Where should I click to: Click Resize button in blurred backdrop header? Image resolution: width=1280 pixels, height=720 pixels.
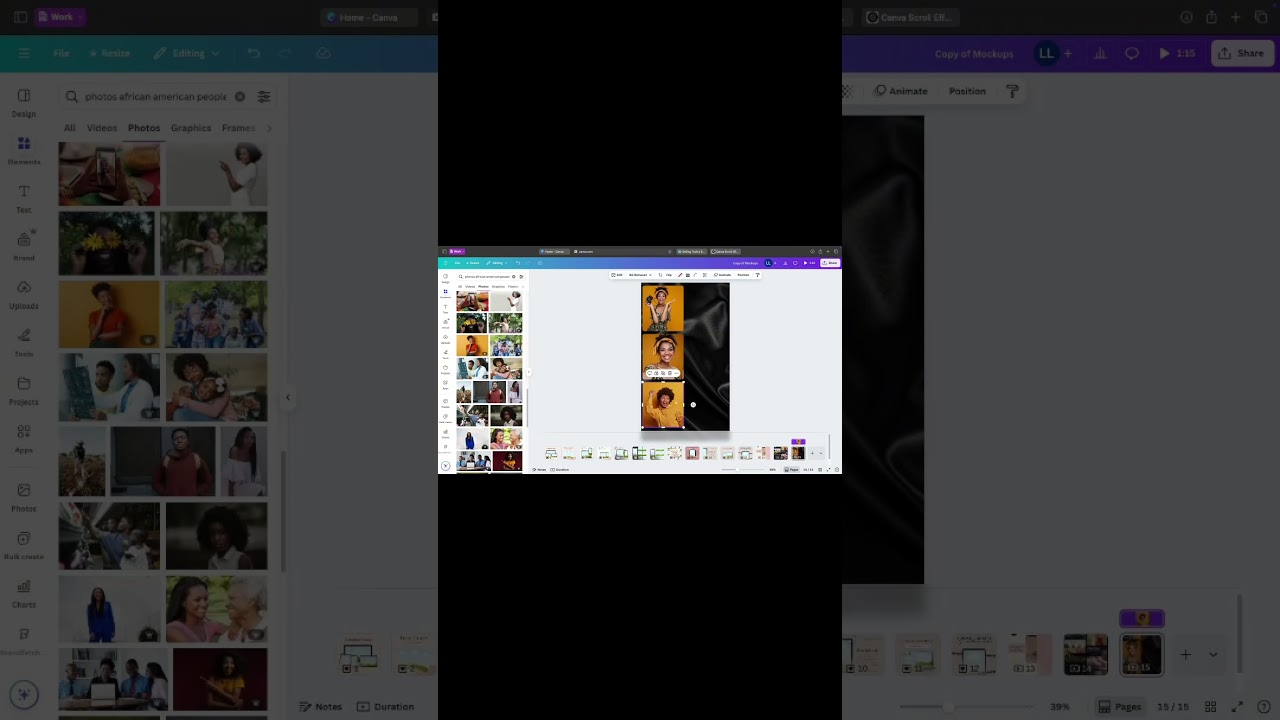tap(109, 53)
